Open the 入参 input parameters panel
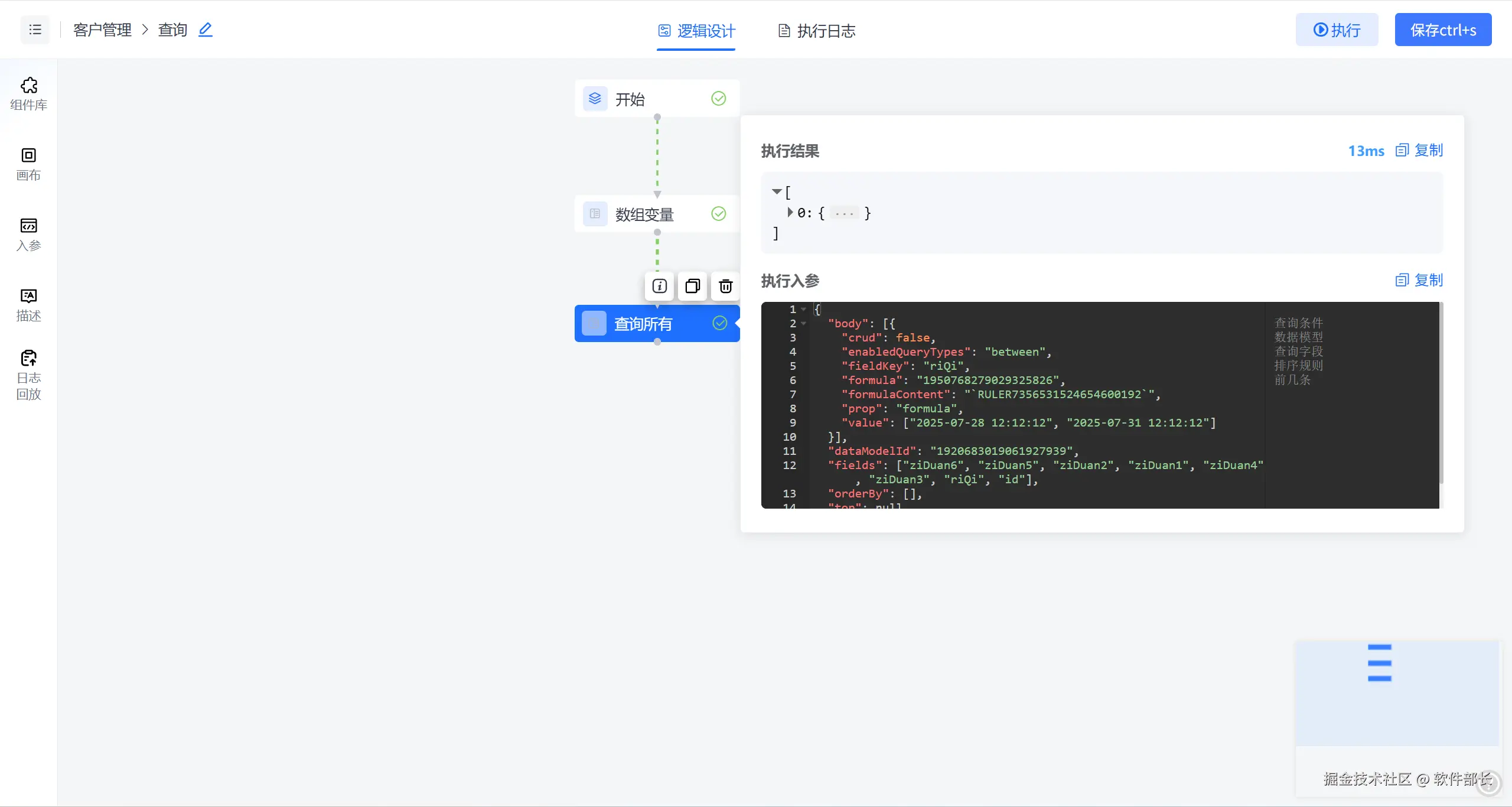1512x807 pixels. (28, 234)
